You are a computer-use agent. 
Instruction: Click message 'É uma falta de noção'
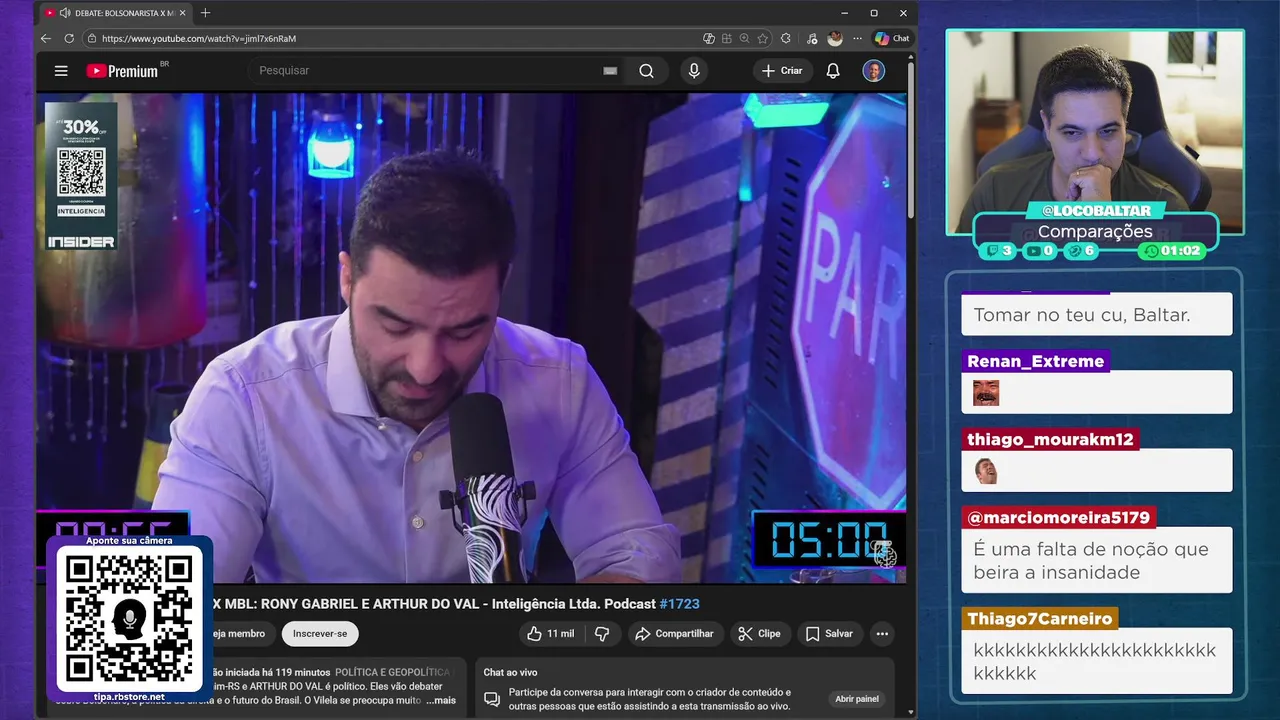[1097, 560]
